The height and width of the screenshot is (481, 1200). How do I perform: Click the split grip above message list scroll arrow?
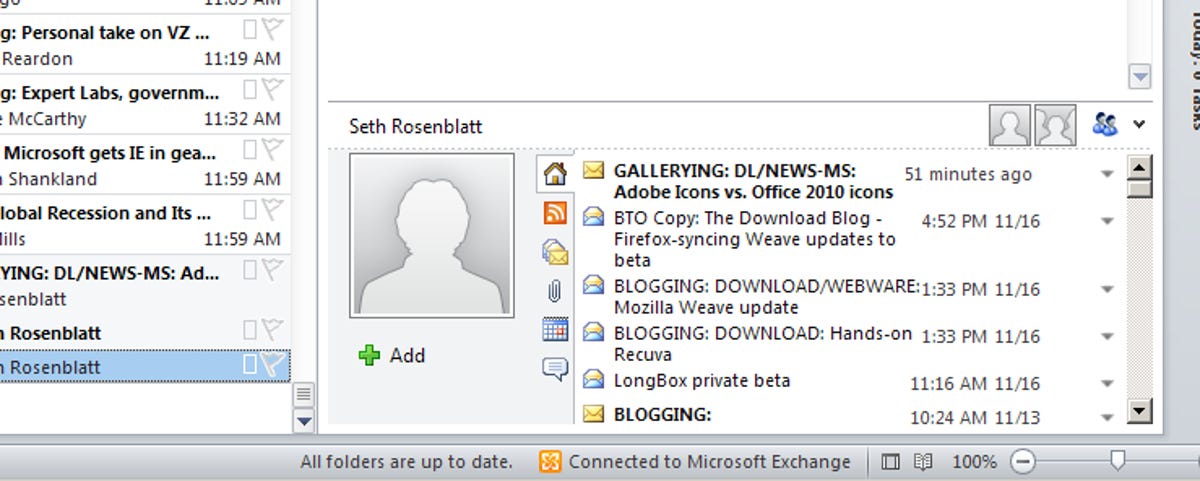[304, 394]
